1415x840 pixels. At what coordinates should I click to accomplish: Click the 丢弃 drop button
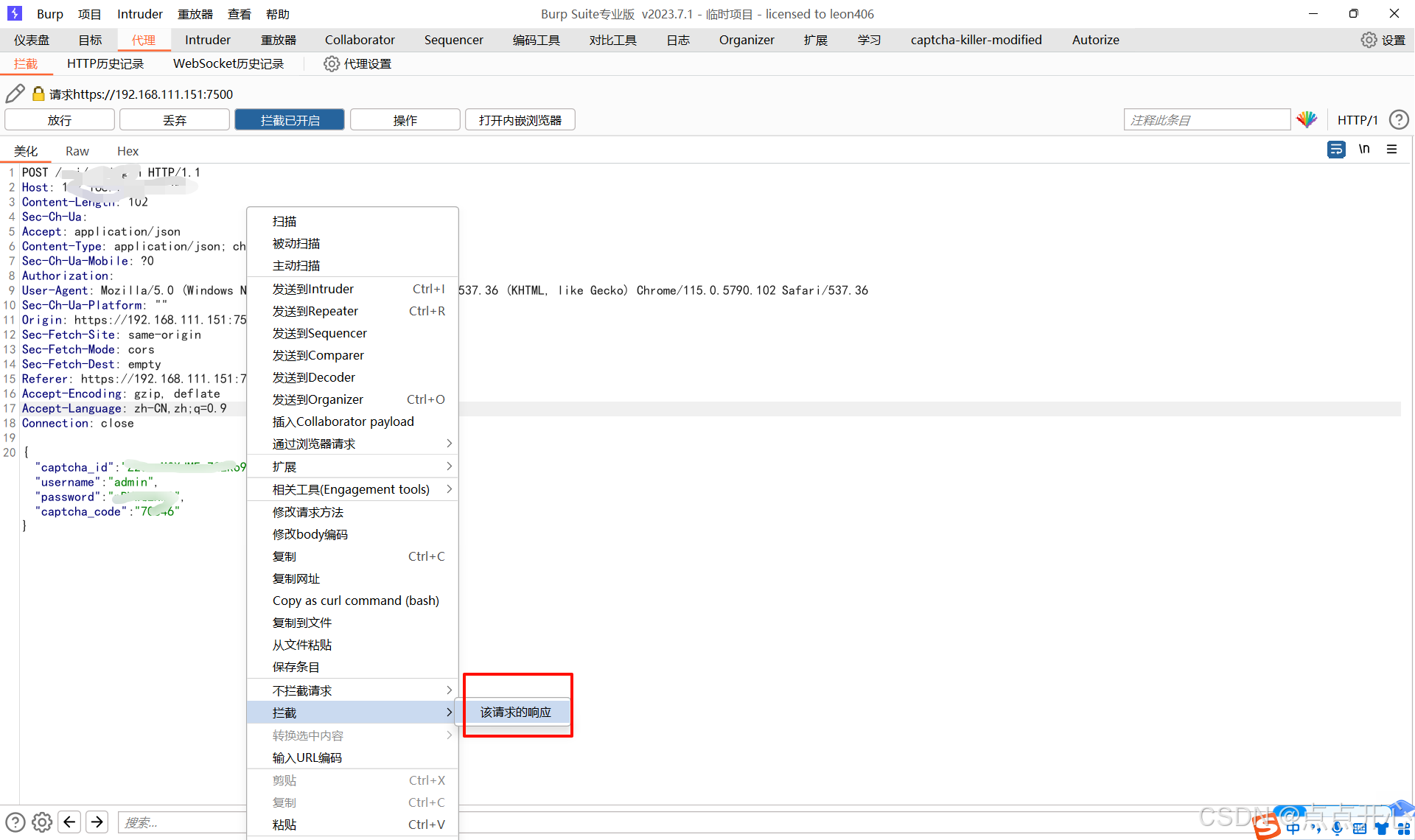(175, 119)
